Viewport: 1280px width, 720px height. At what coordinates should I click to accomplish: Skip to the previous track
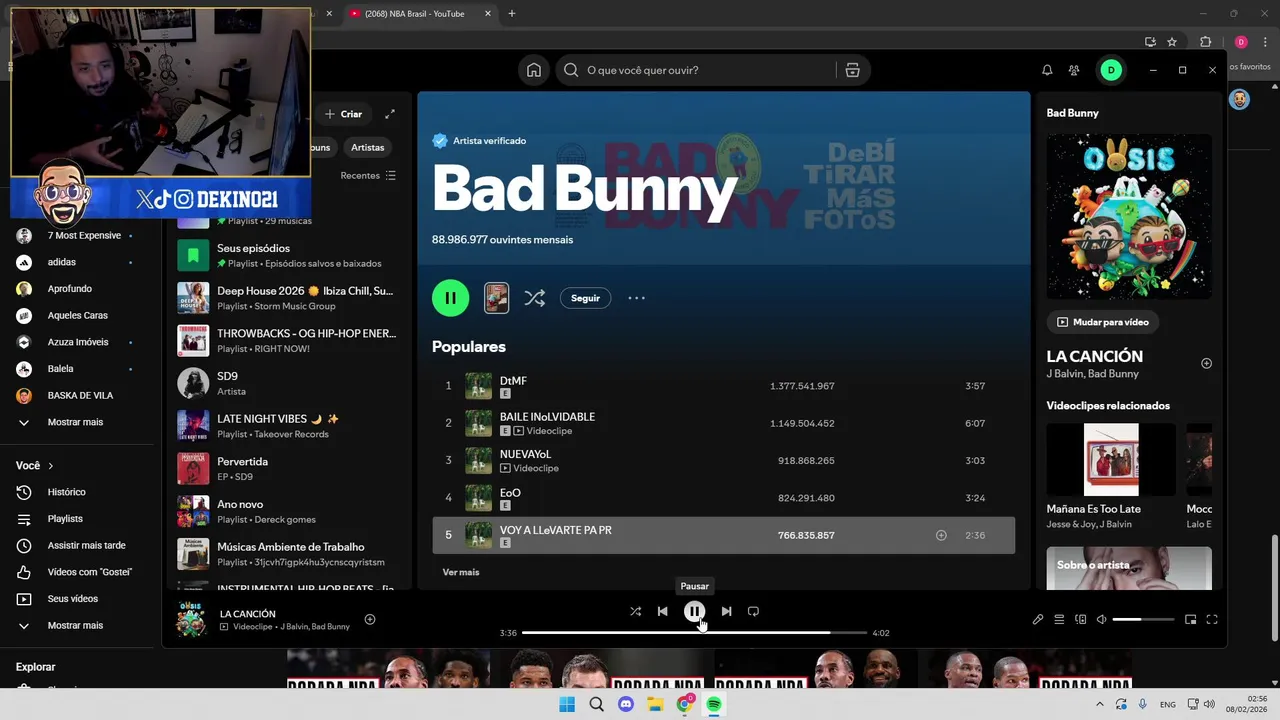tap(662, 611)
